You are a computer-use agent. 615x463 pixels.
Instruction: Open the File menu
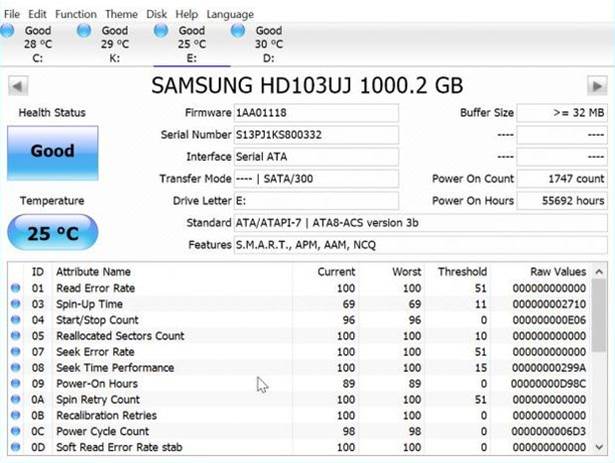pos(12,14)
